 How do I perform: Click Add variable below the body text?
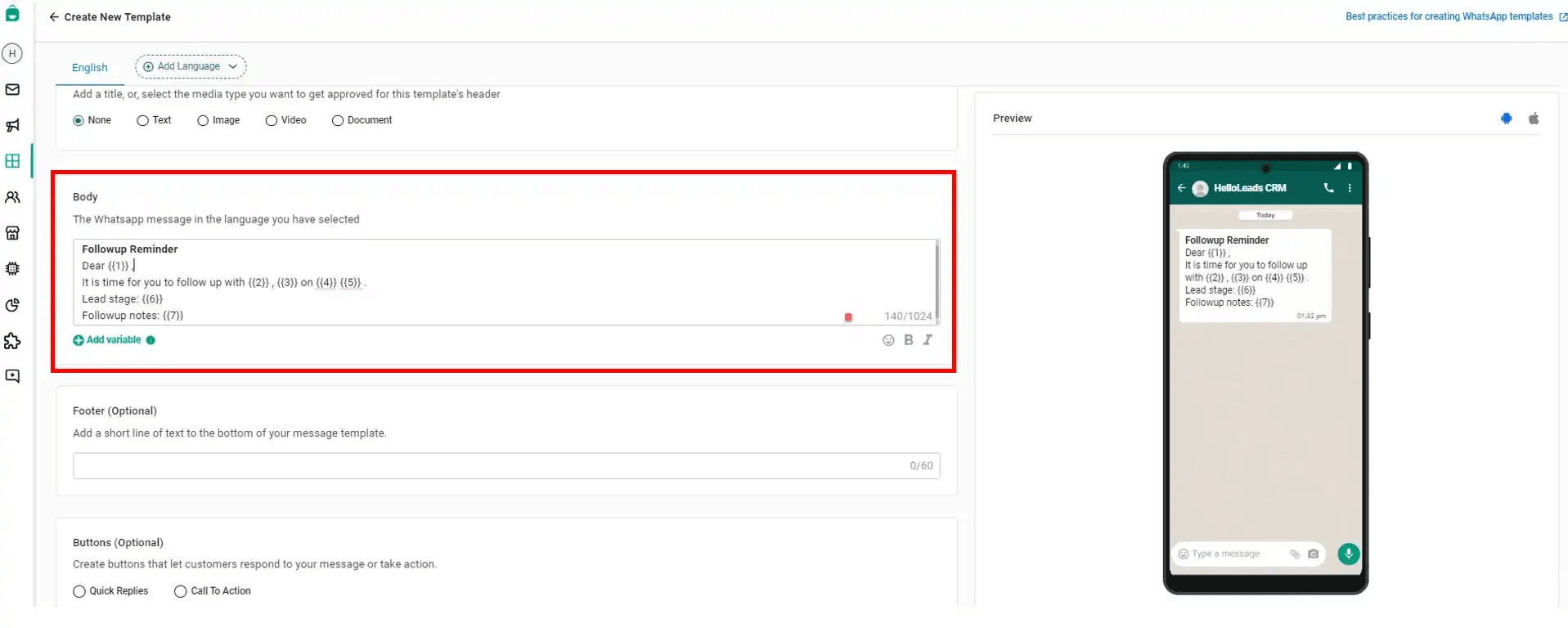click(x=108, y=340)
